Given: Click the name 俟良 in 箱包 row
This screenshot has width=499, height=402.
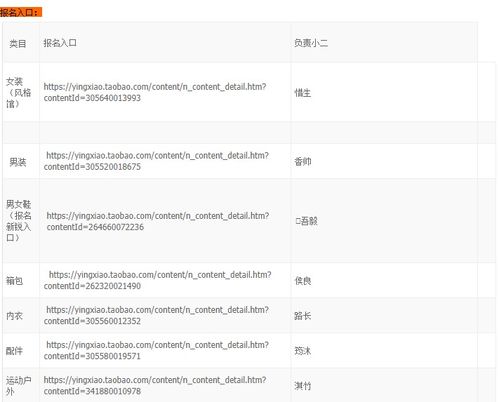Looking at the screenshot, I should coord(302,281).
